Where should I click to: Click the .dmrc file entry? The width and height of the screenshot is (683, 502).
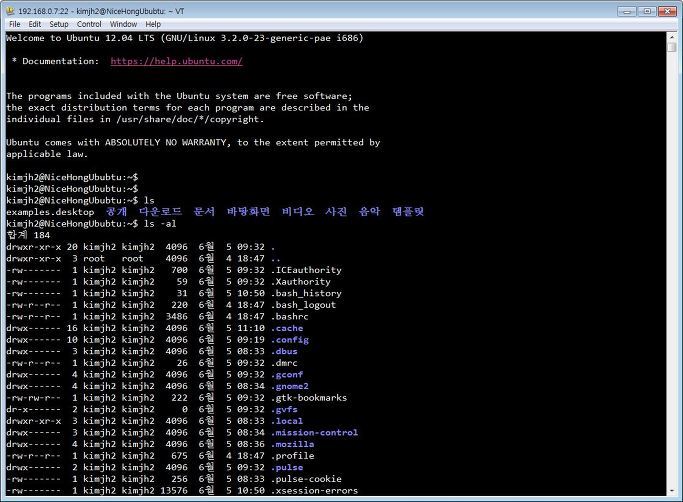pyautogui.click(x=284, y=363)
